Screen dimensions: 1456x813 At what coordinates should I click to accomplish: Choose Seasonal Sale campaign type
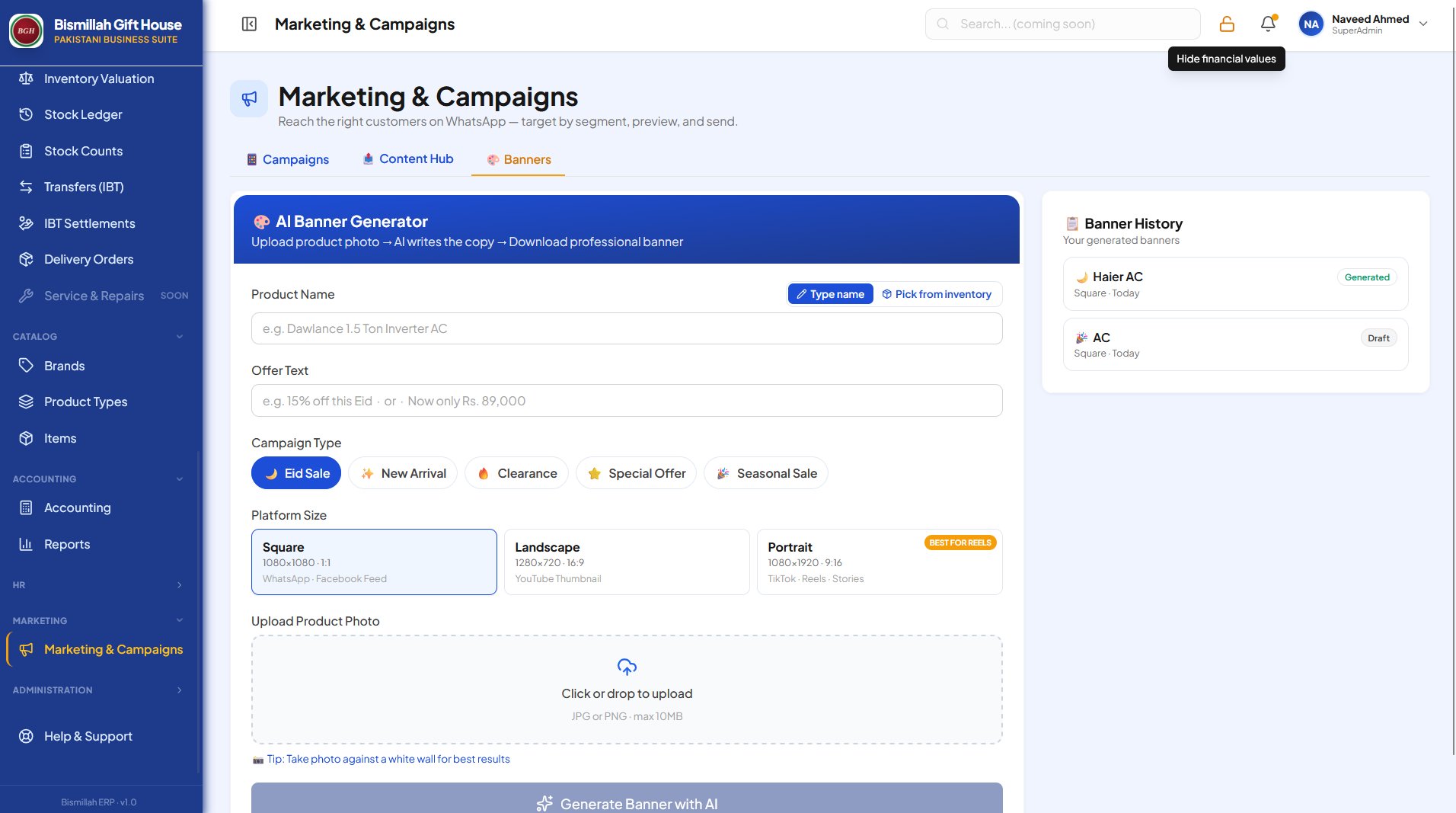(766, 473)
